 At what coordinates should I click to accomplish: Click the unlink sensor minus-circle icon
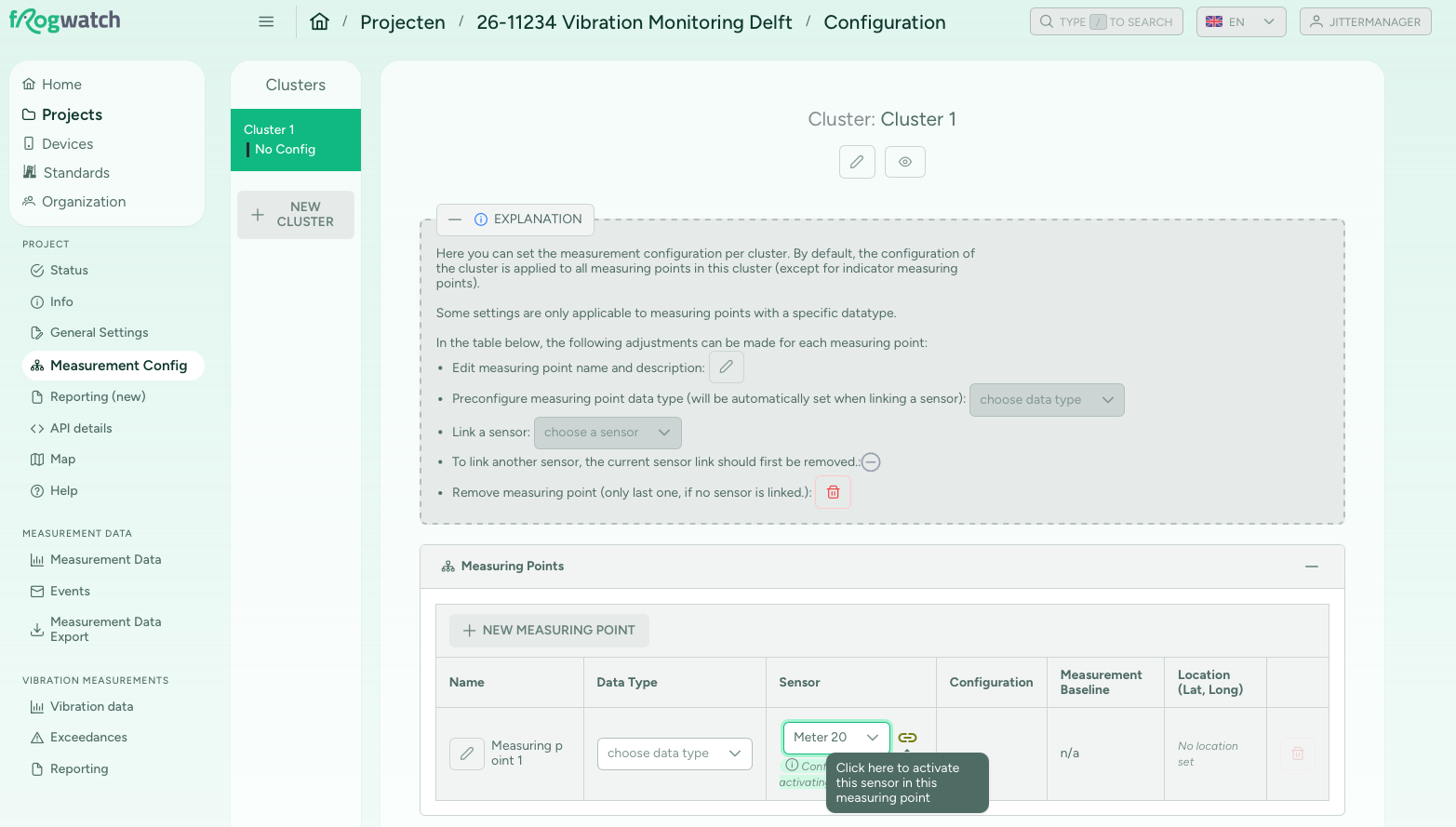click(871, 462)
